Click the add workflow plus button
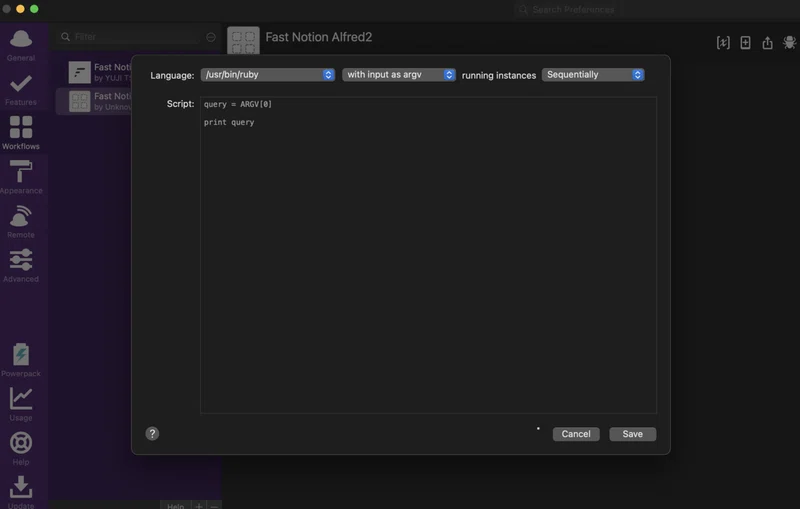Screen dimensions: 800x509 pyautogui.click(x=199, y=505)
